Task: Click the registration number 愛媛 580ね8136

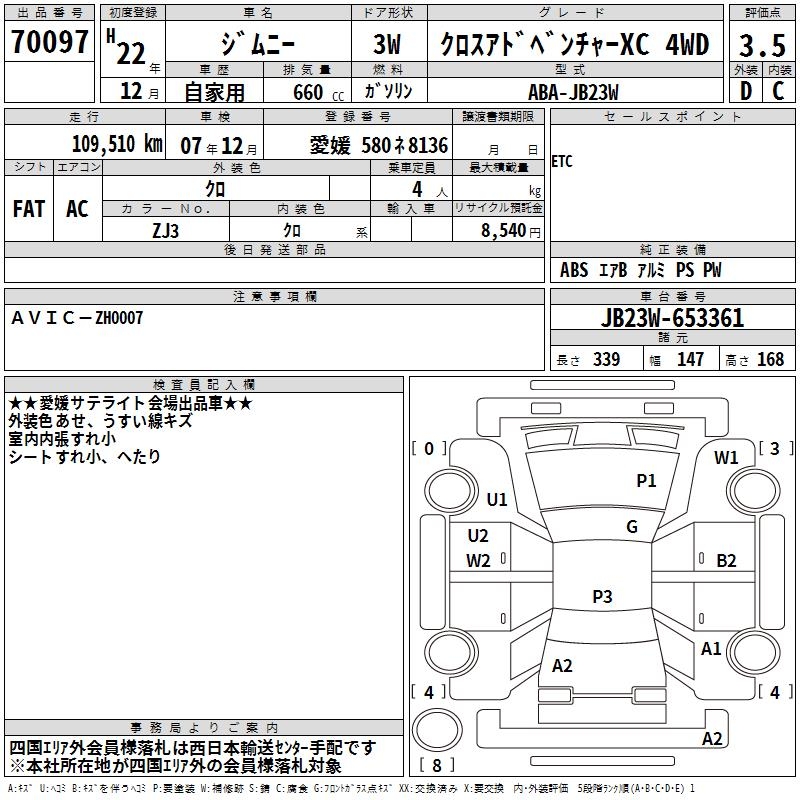Action: click(x=379, y=146)
